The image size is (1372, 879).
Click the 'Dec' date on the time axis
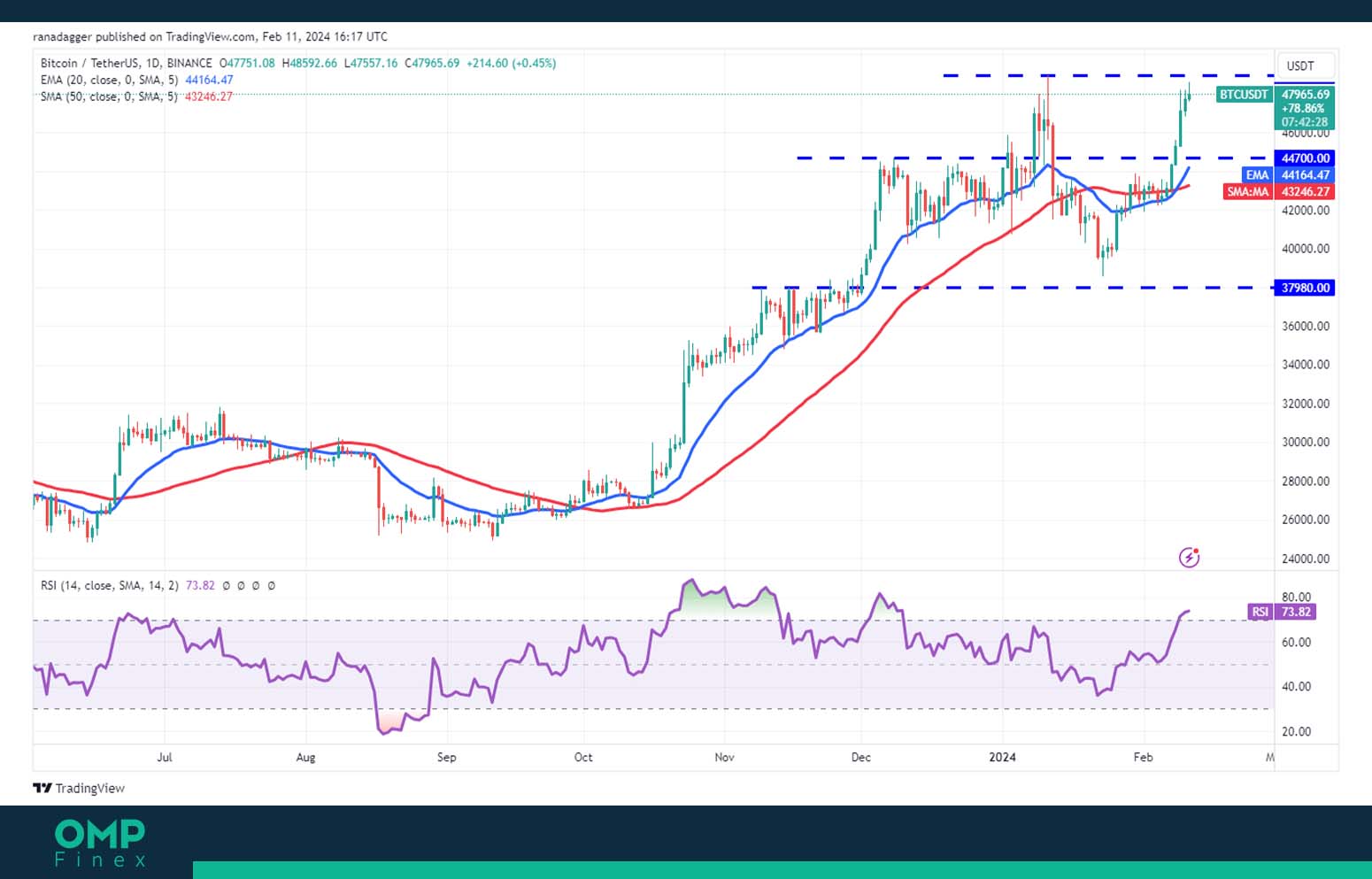point(860,757)
